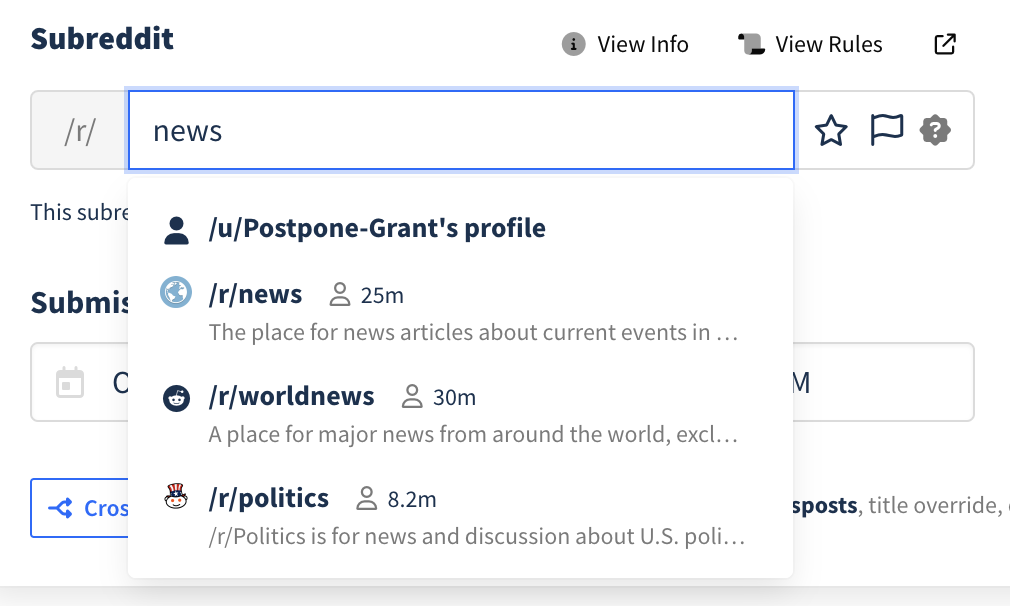This screenshot has height=606, width=1010.
Task: Click the /r/worldnews snoo avatar icon
Action: click(176, 398)
